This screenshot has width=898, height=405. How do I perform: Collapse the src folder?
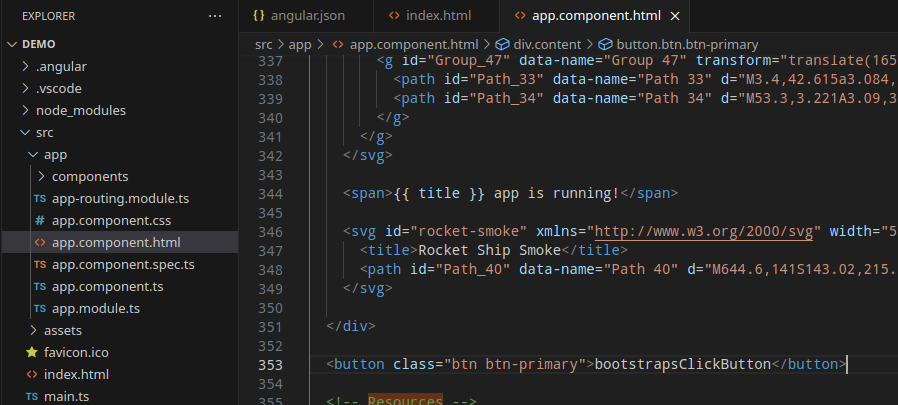(44, 132)
